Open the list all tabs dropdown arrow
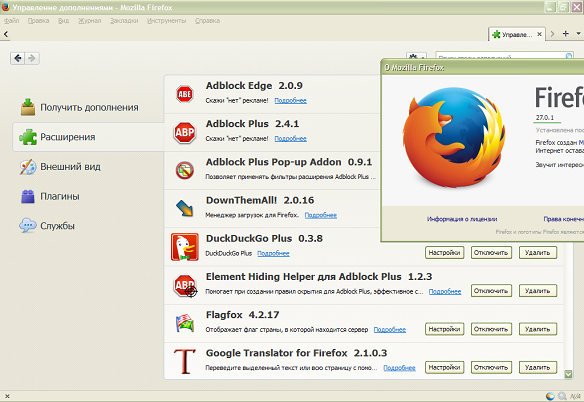The height and width of the screenshot is (402, 584). pos(578,34)
